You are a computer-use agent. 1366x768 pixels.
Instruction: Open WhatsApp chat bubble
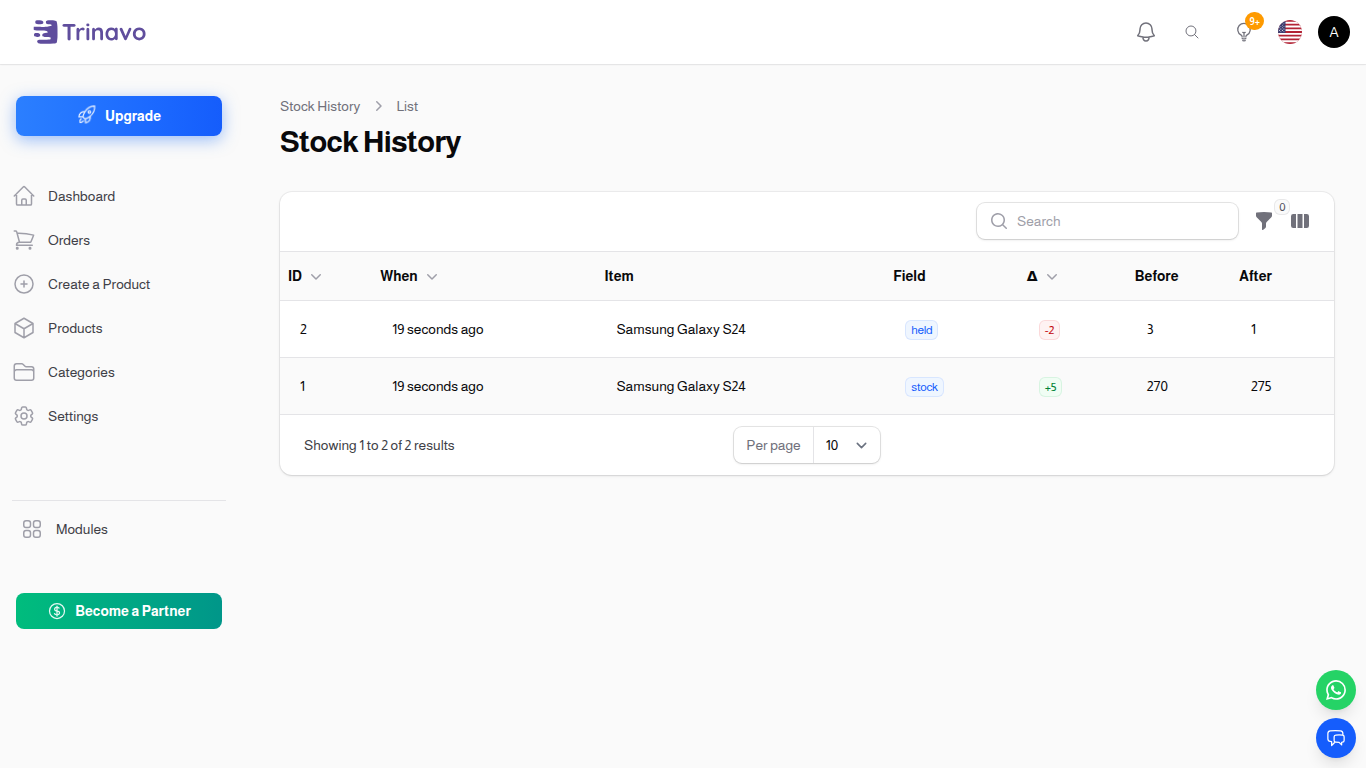(x=1336, y=690)
